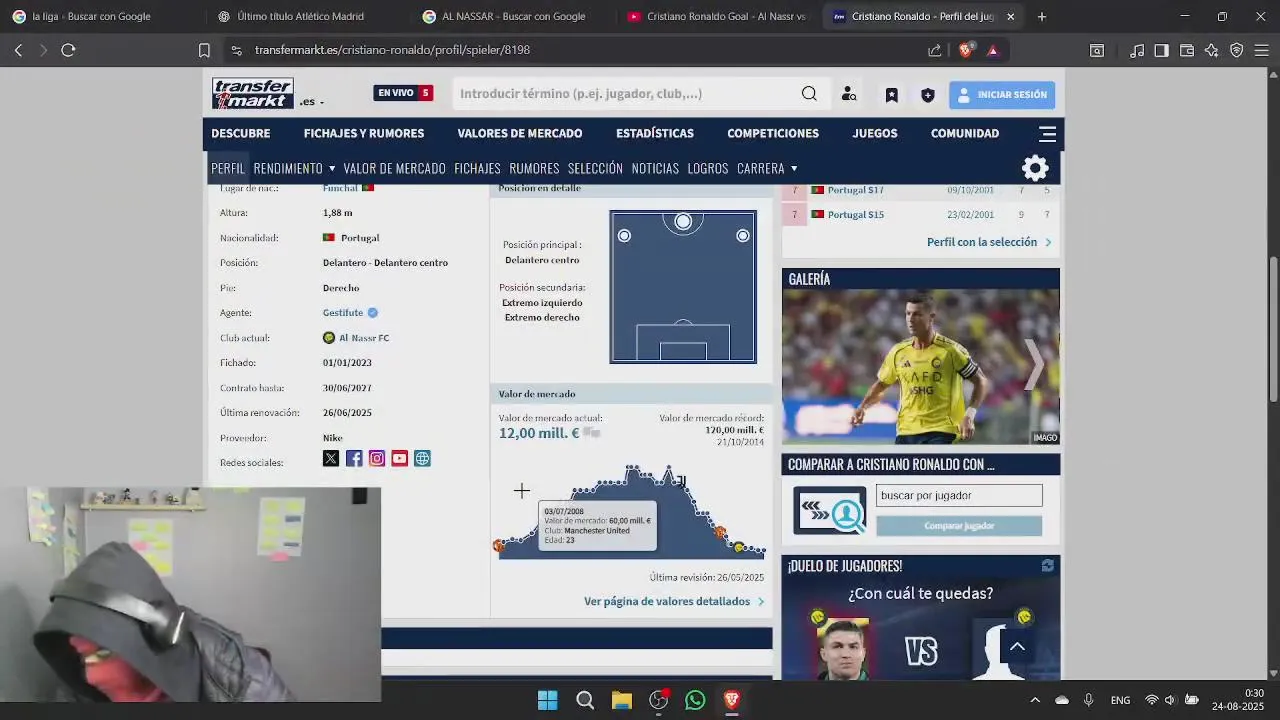This screenshot has height=720, width=1280.
Task: Open the Portugal S15 team link
Action: point(855,215)
